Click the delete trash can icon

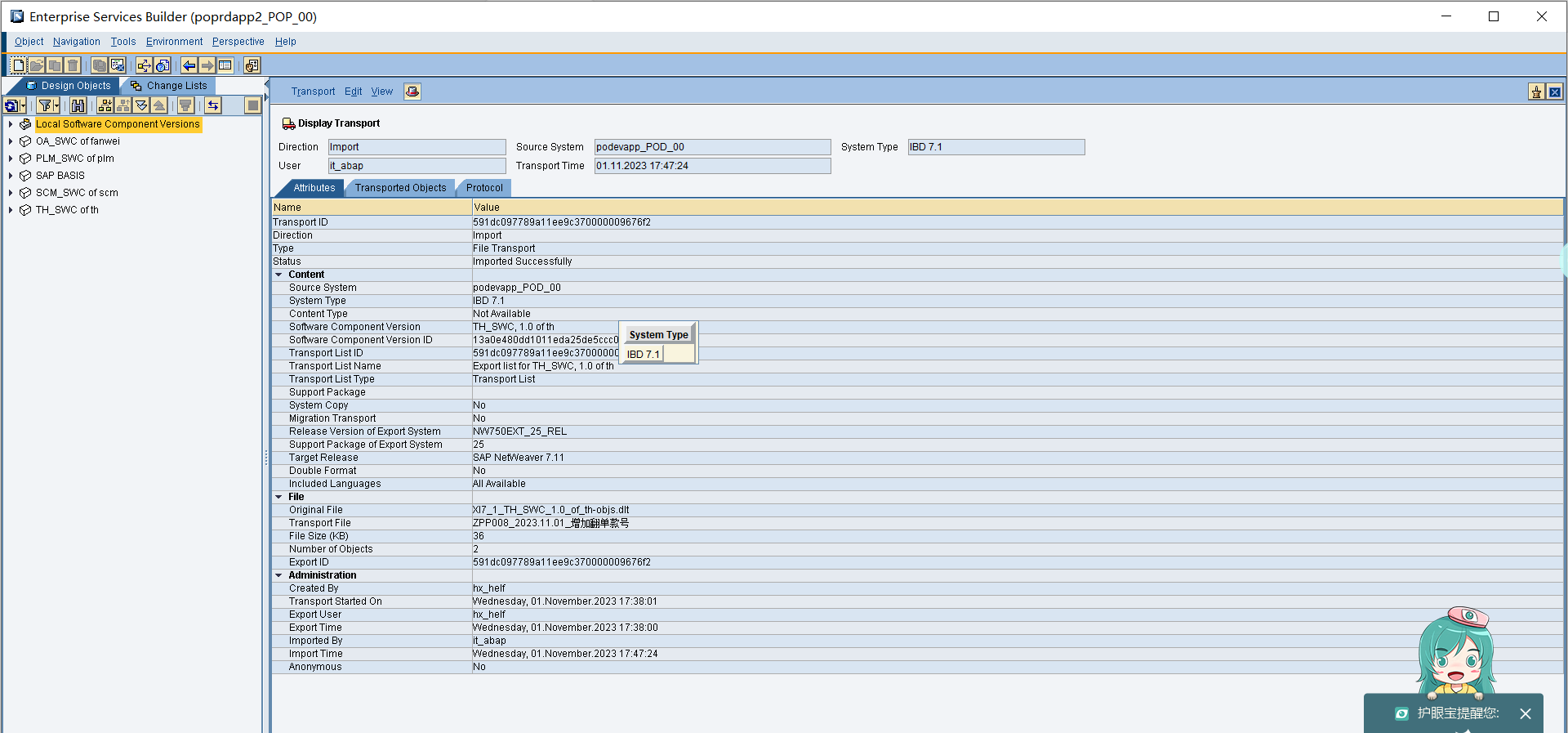point(73,65)
